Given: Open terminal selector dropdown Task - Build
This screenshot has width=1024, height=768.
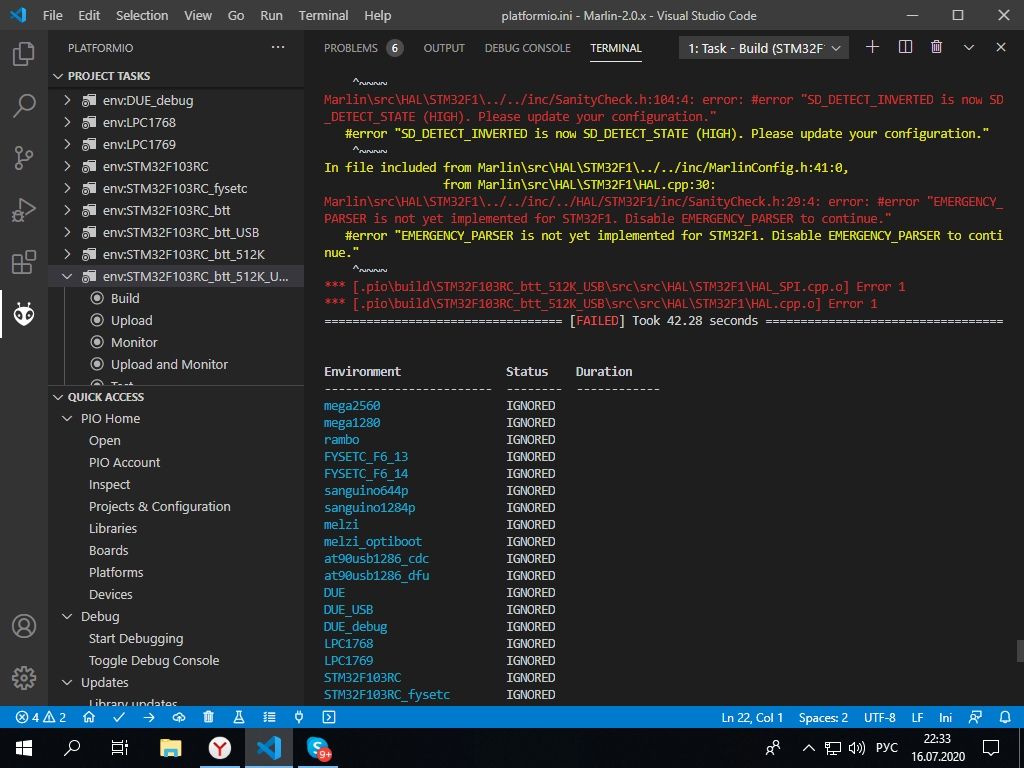Looking at the screenshot, I should click(x=763, y=48).
